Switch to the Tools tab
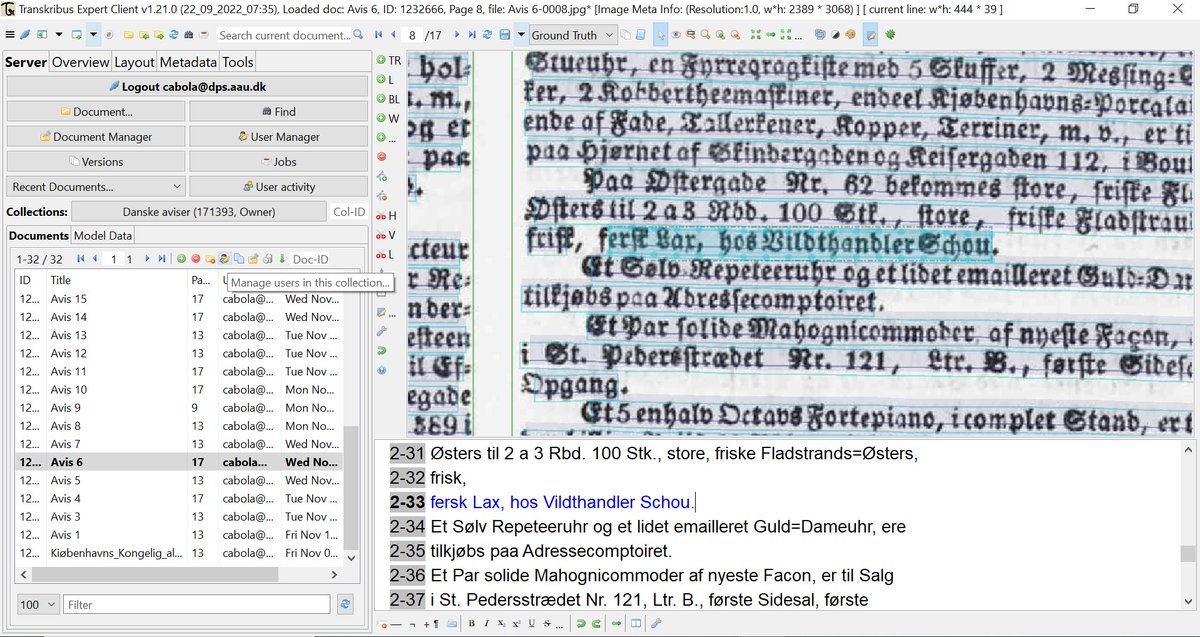1200x637 pixels. [238, 62]
